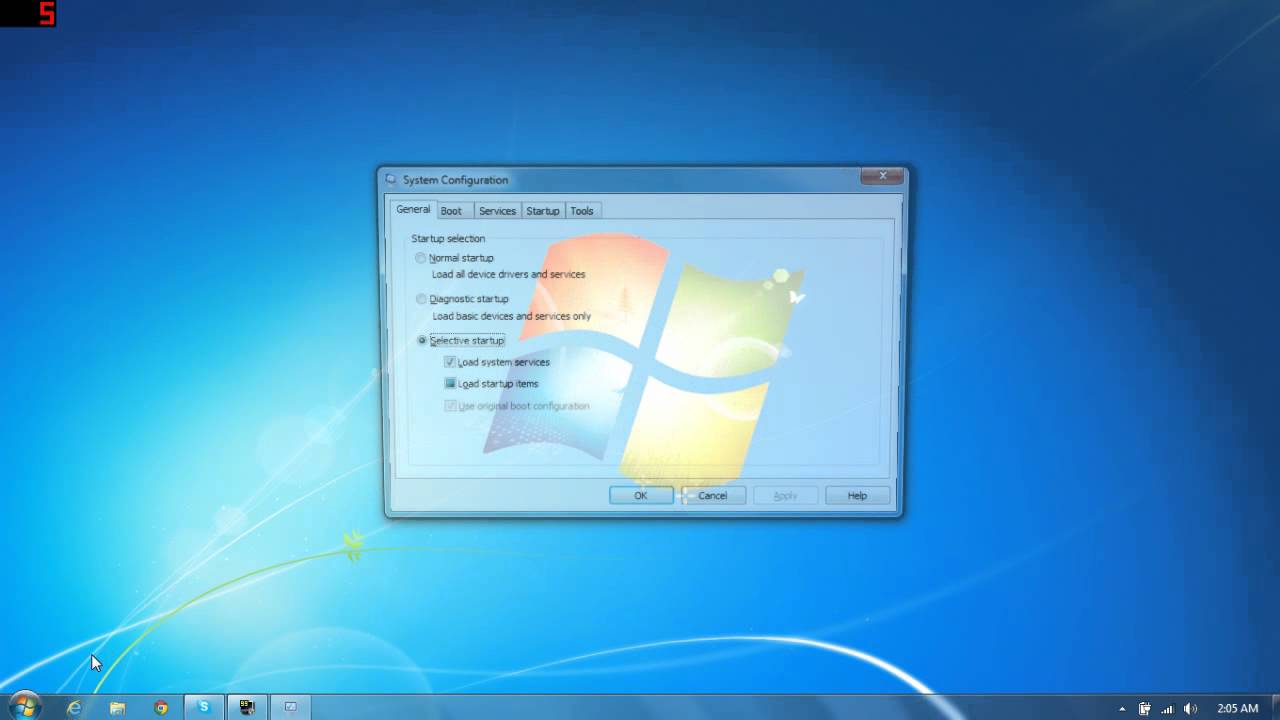
Task: Switch to the Startup tab
Action: point(543,211)
